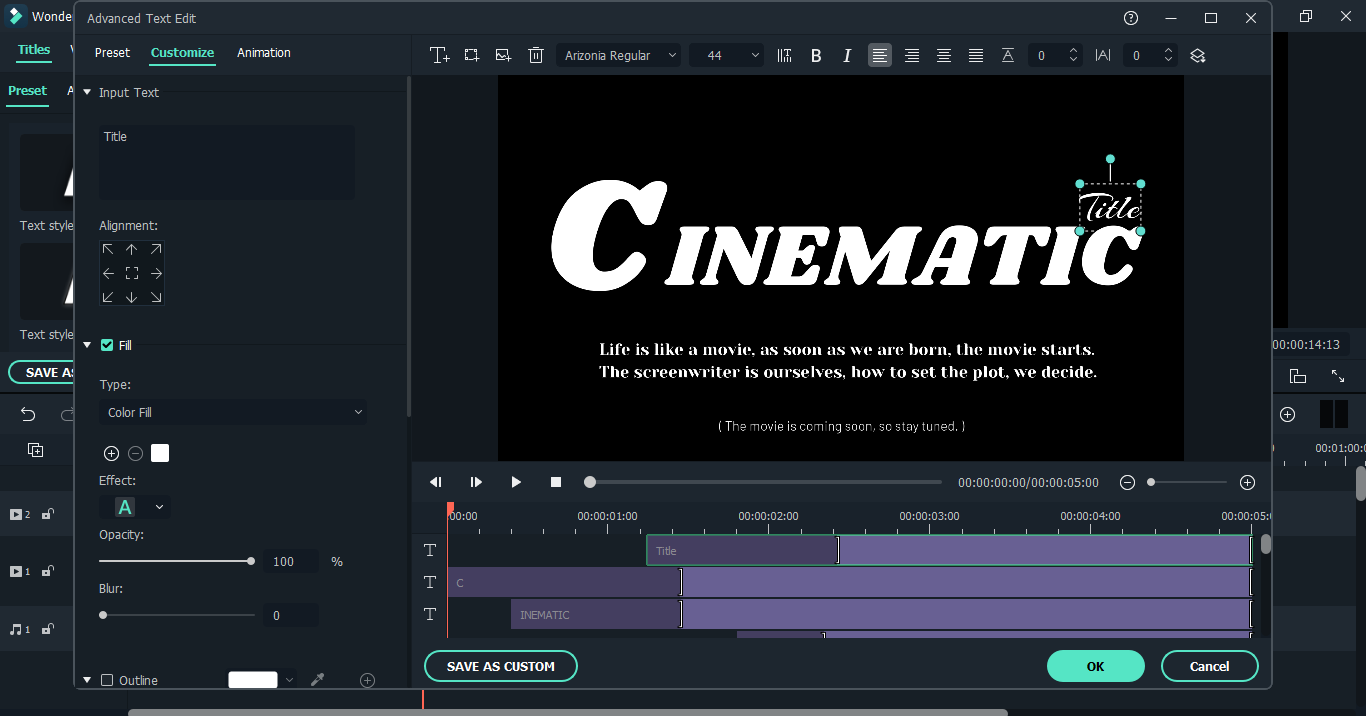Image resolution: width=1366 pixels, height=716 pixels.
Task: Switch to the Animation tab
Action: [x=264, y=53]
